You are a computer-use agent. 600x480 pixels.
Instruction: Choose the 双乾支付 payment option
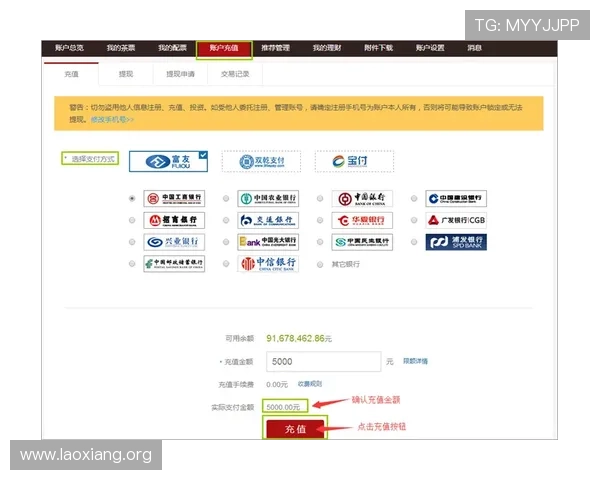point(262,161)
